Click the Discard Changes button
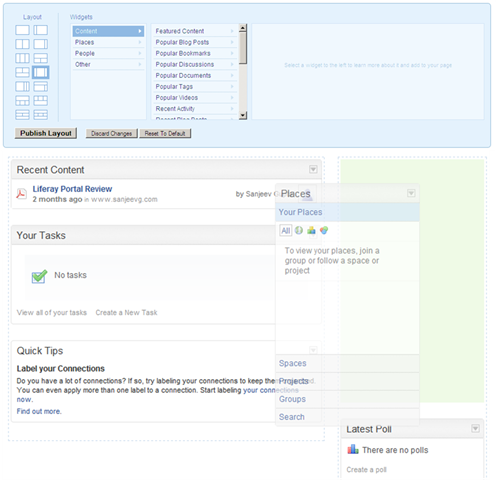496x480 pixels. [x=111, y=134]
